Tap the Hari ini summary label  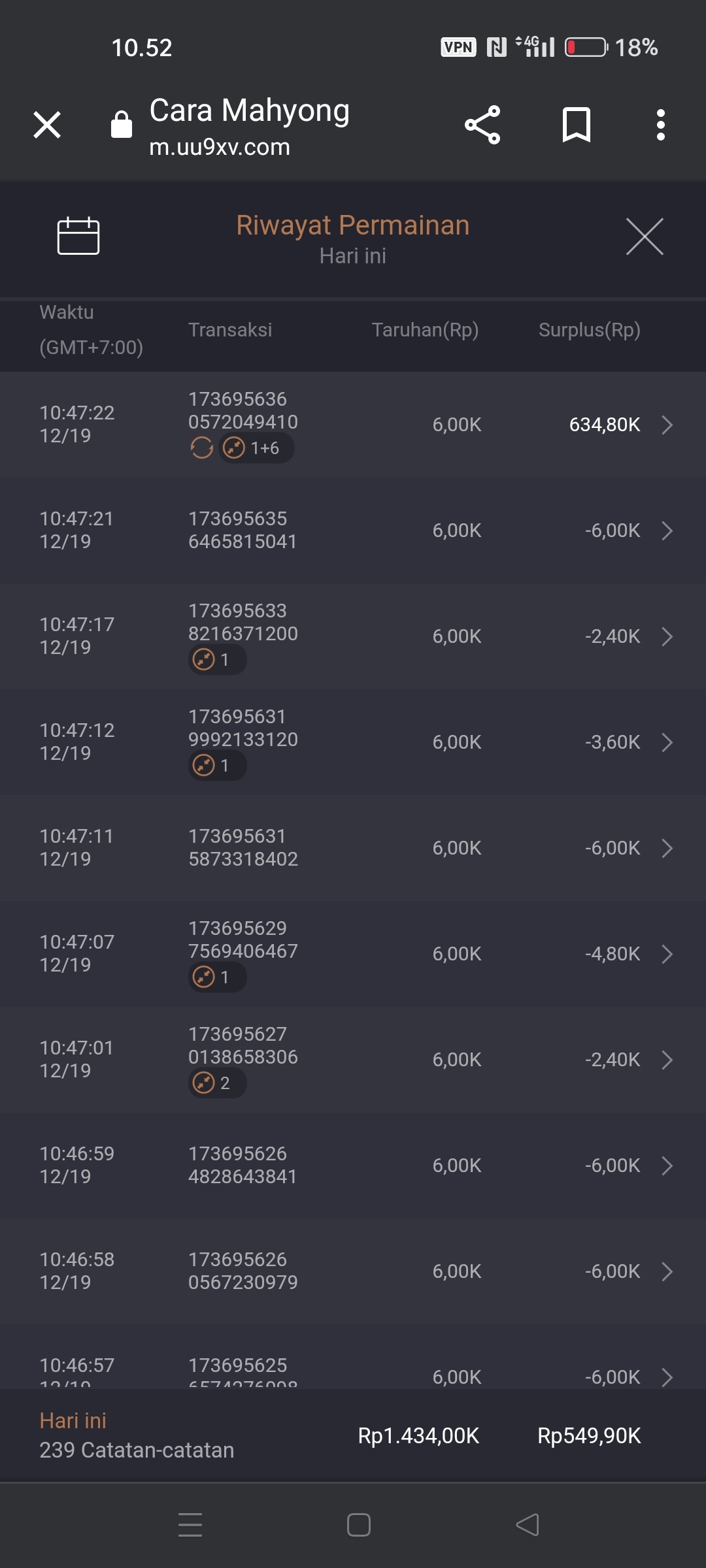click(x=73, y=1420)
